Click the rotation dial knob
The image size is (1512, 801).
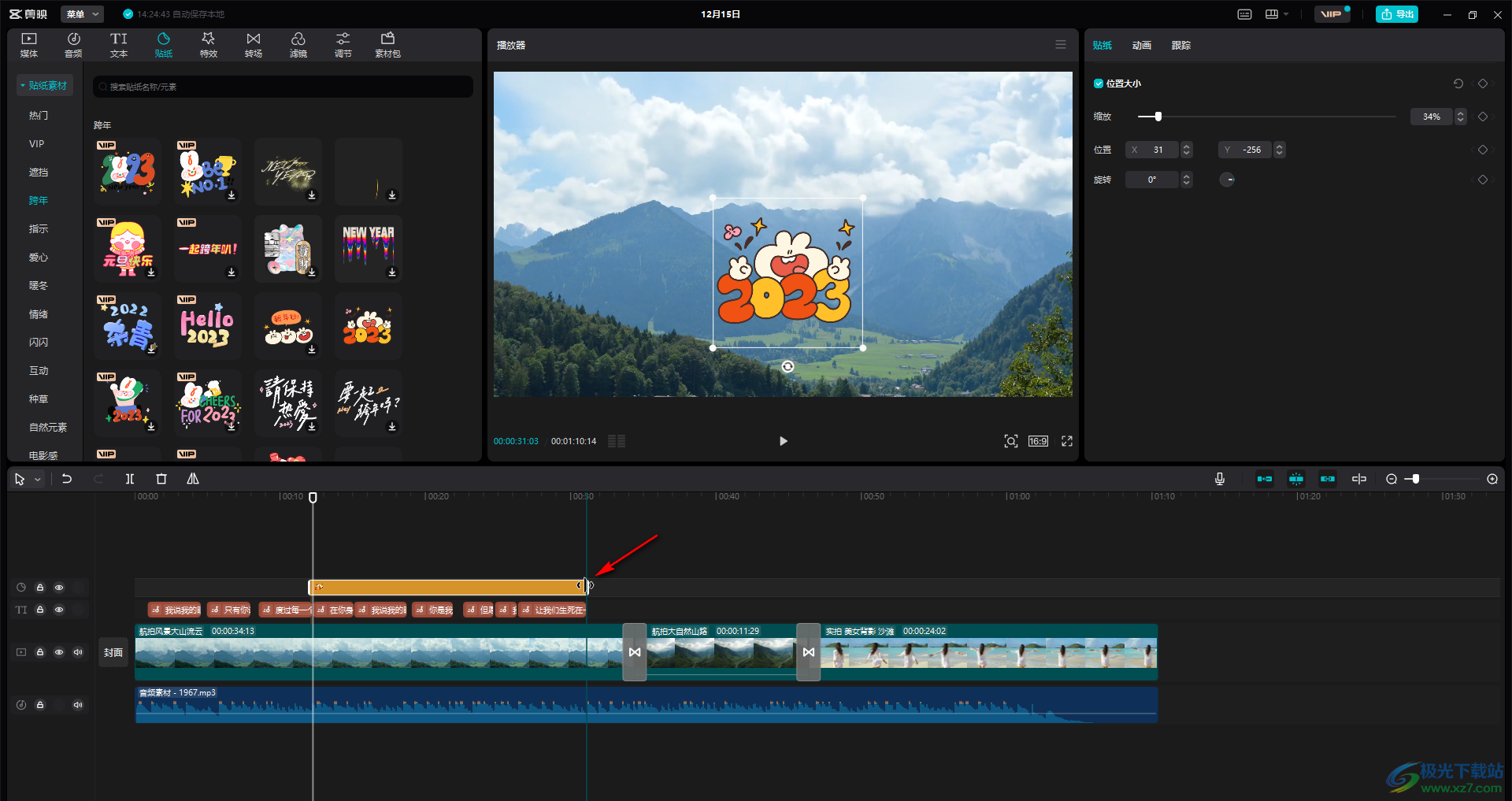[1227, 180]
